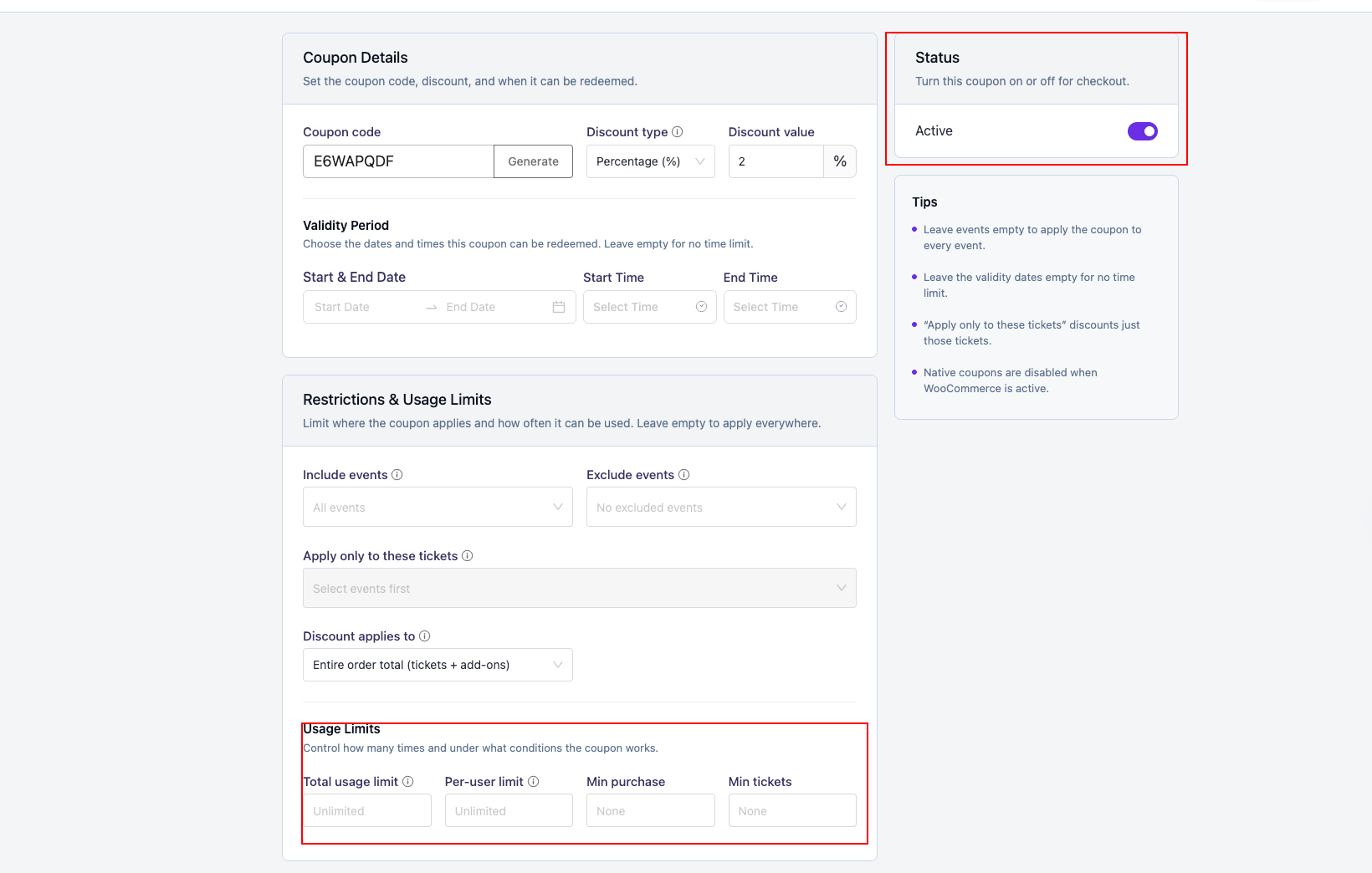This screenshot has height=873, width=1372.
Task: Click the Min purchase input
Action: (651, 810)
